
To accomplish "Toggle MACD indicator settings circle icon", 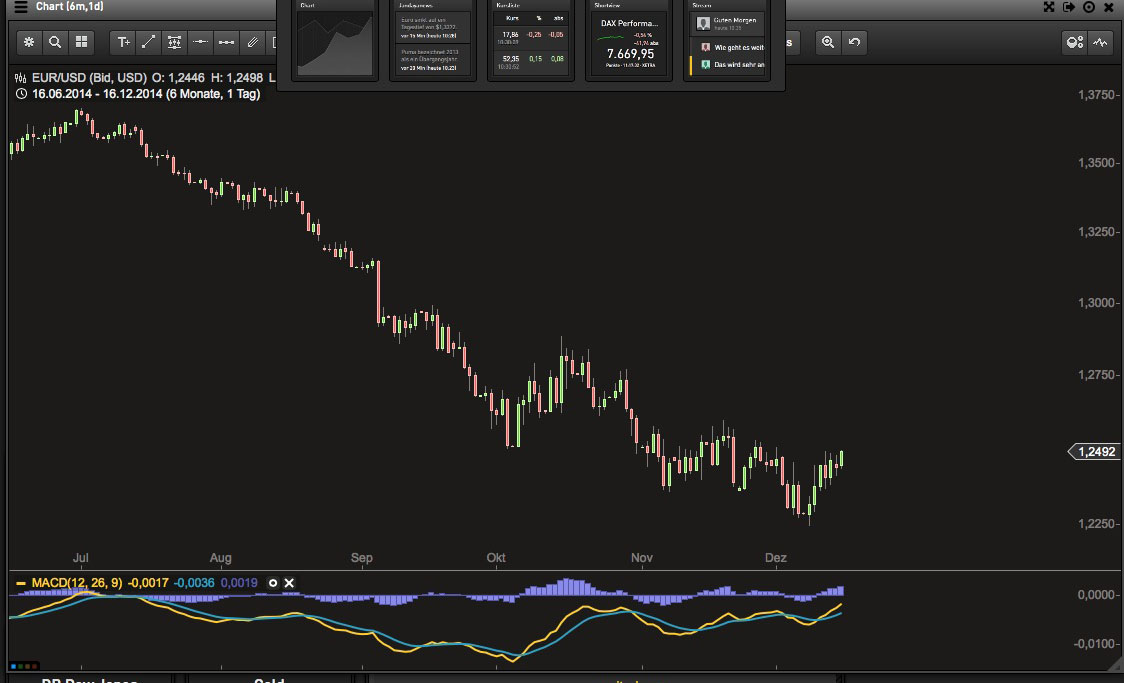I will pos(272,583).
